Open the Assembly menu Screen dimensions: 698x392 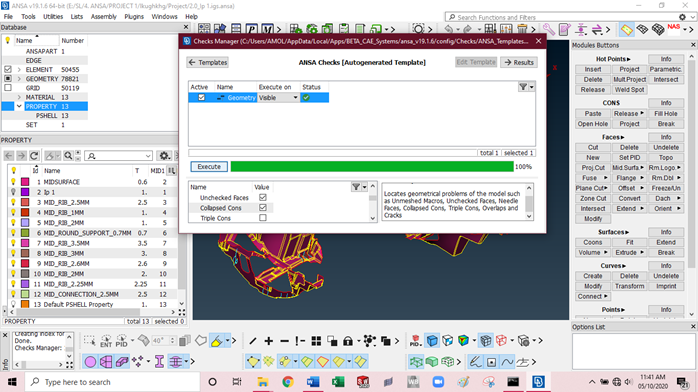tap(103, 16)
